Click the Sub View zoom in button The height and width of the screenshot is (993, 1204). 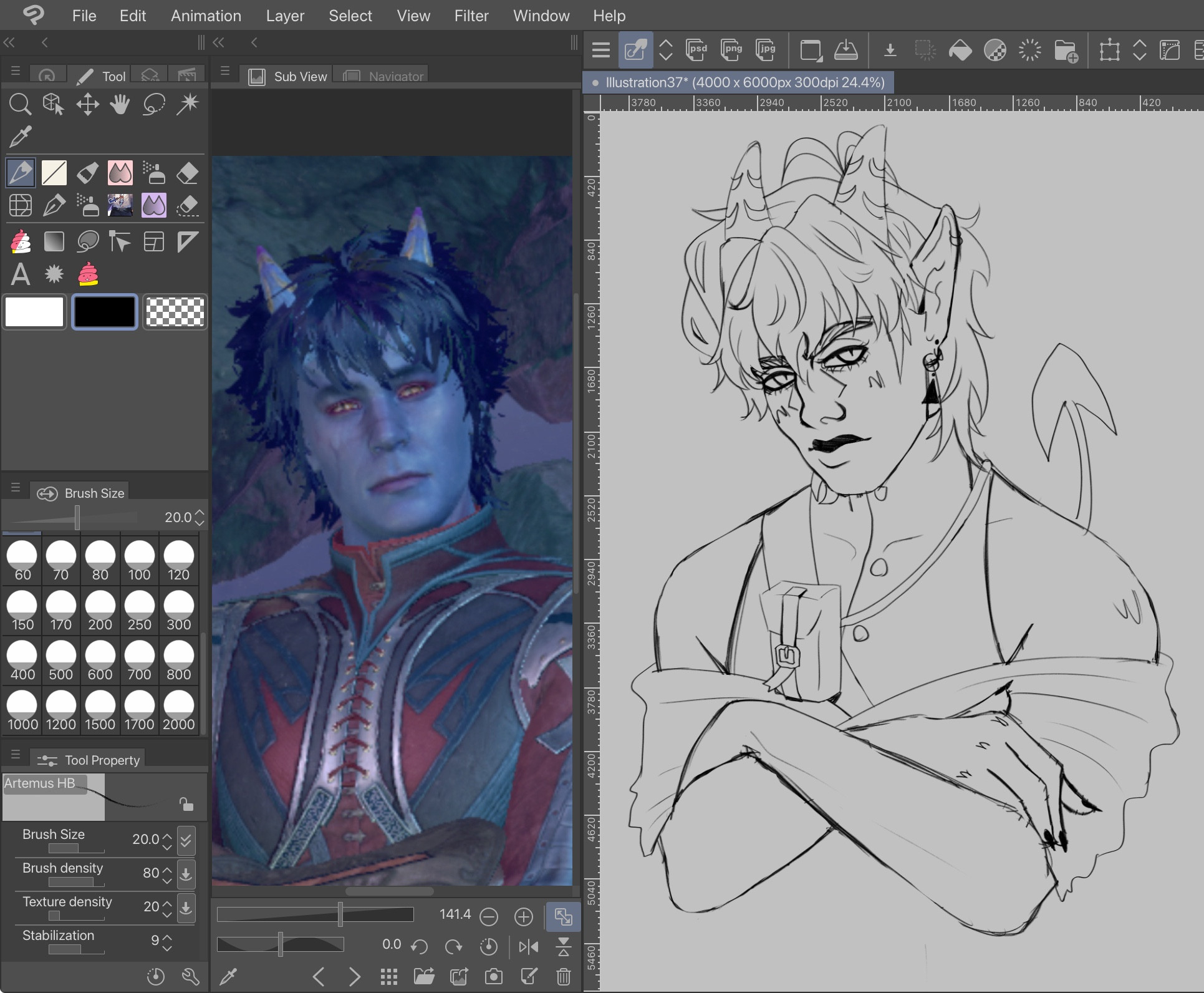point(524,916)
